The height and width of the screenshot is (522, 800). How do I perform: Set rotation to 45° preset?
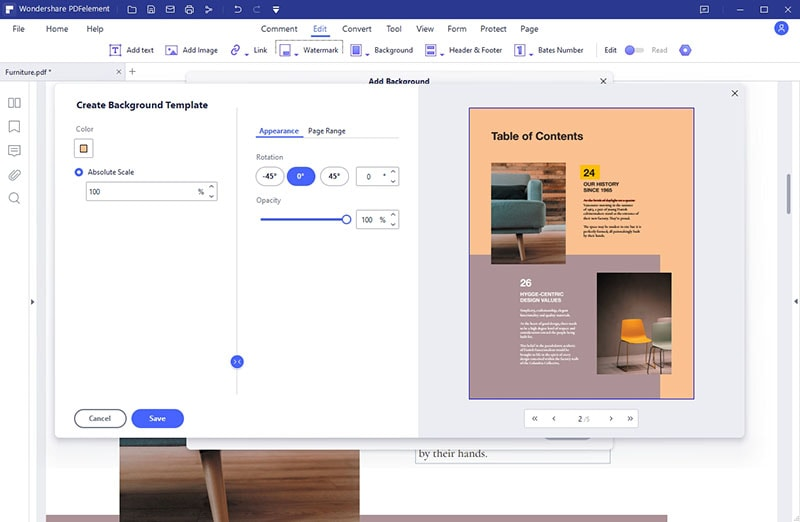click(334, 176)
